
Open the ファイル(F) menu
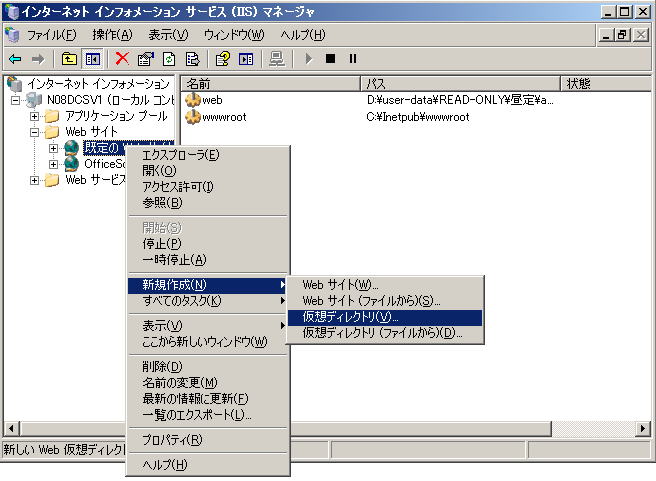51,35
